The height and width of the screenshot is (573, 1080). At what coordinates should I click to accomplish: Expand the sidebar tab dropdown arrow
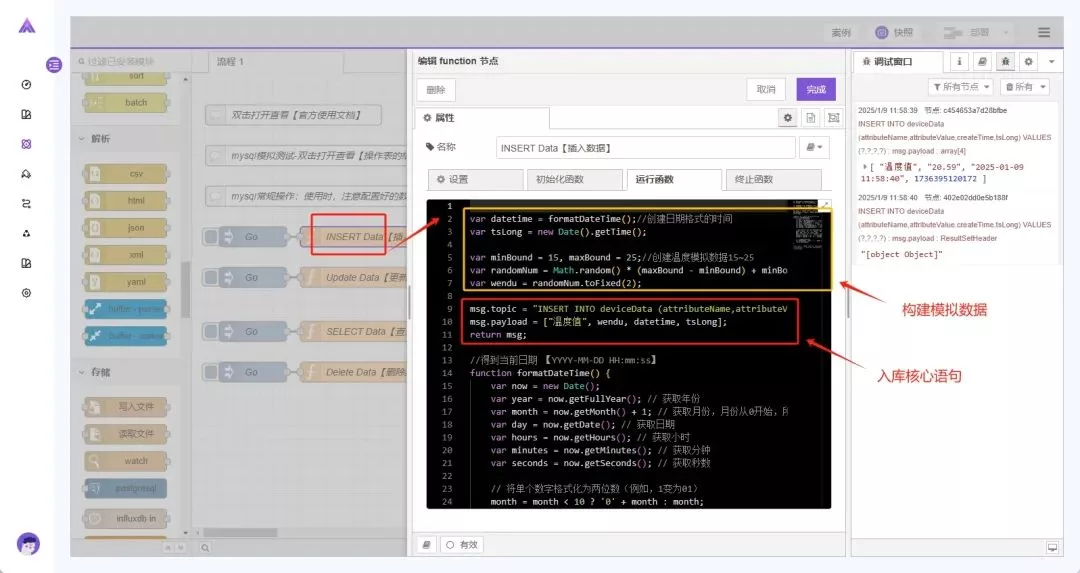[x=1052, y=62]
